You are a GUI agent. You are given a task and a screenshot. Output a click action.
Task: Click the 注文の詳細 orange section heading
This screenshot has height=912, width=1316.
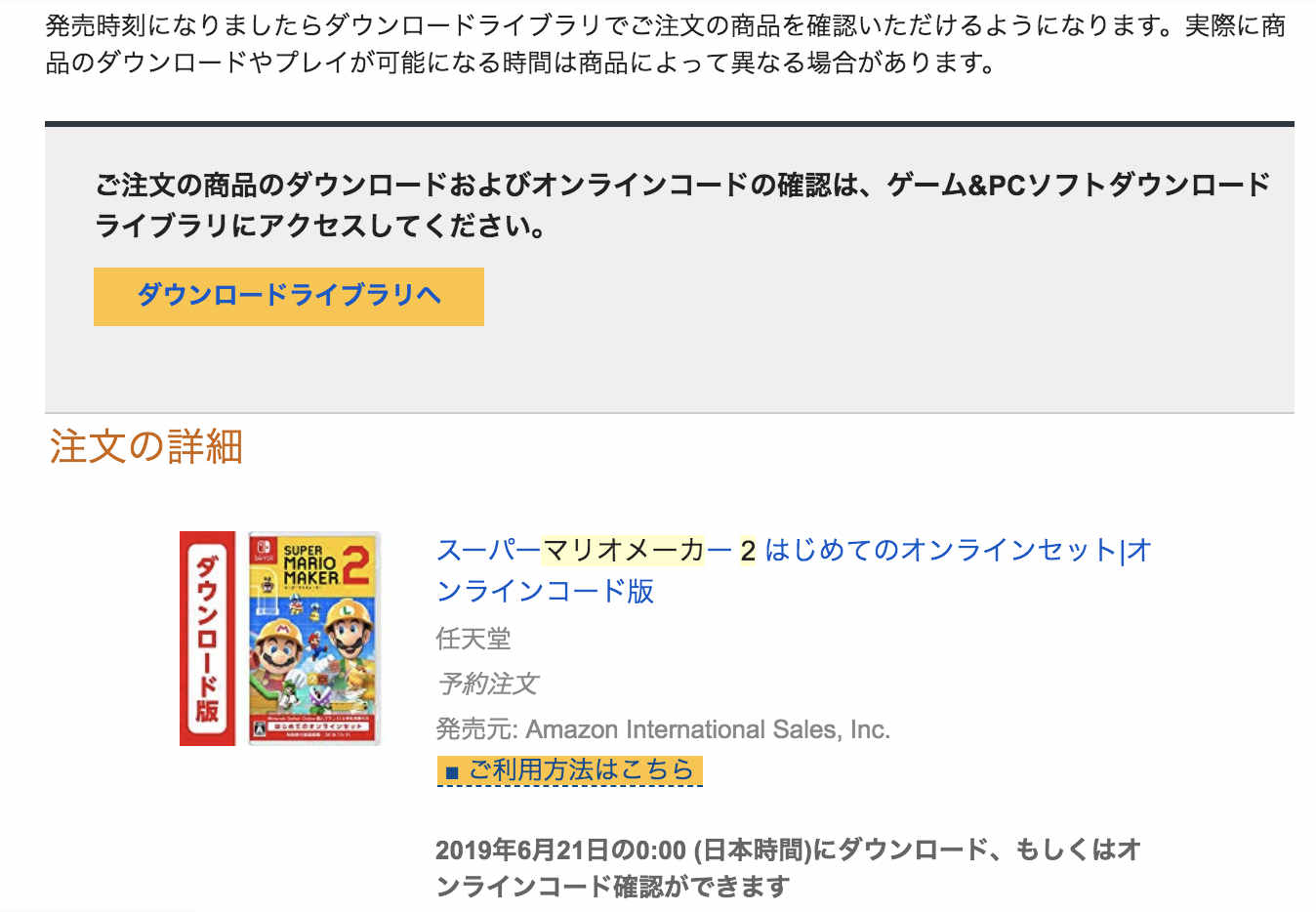tap(146, 446)
